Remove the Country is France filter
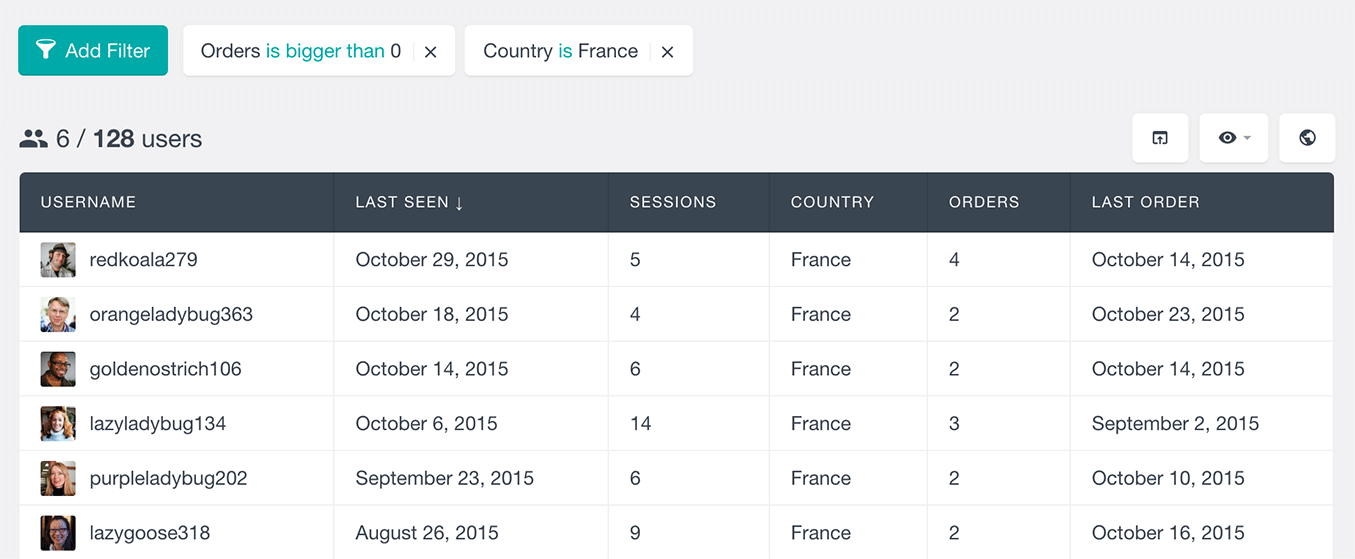 [x=667, y=52]
